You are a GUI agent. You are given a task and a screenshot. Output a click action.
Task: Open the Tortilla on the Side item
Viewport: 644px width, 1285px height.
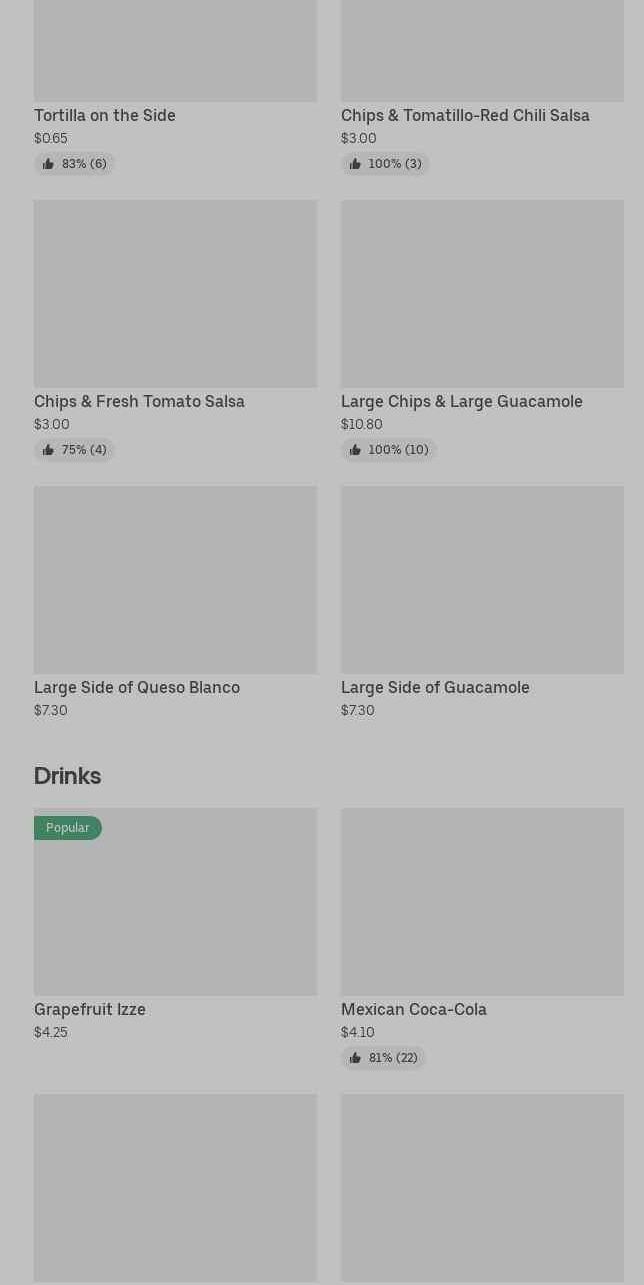click(104, 115)
